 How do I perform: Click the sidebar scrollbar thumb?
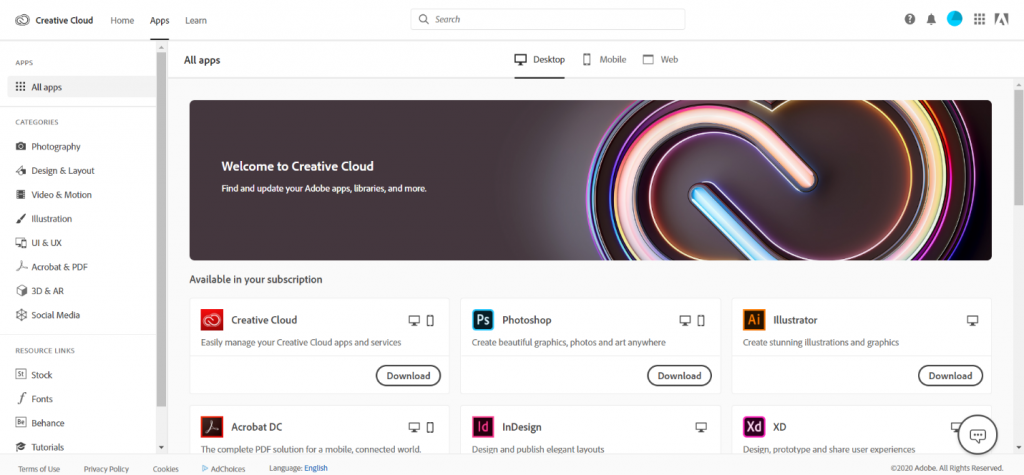click(x=161, y=229)
